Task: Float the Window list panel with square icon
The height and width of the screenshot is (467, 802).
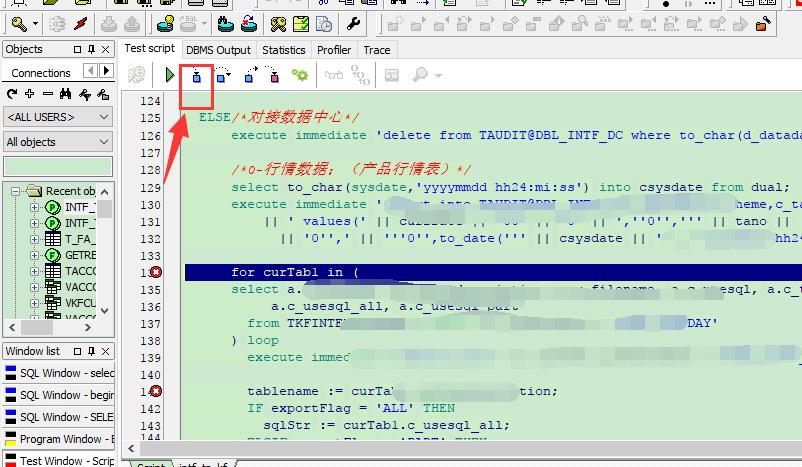Action: coord(77,351)
